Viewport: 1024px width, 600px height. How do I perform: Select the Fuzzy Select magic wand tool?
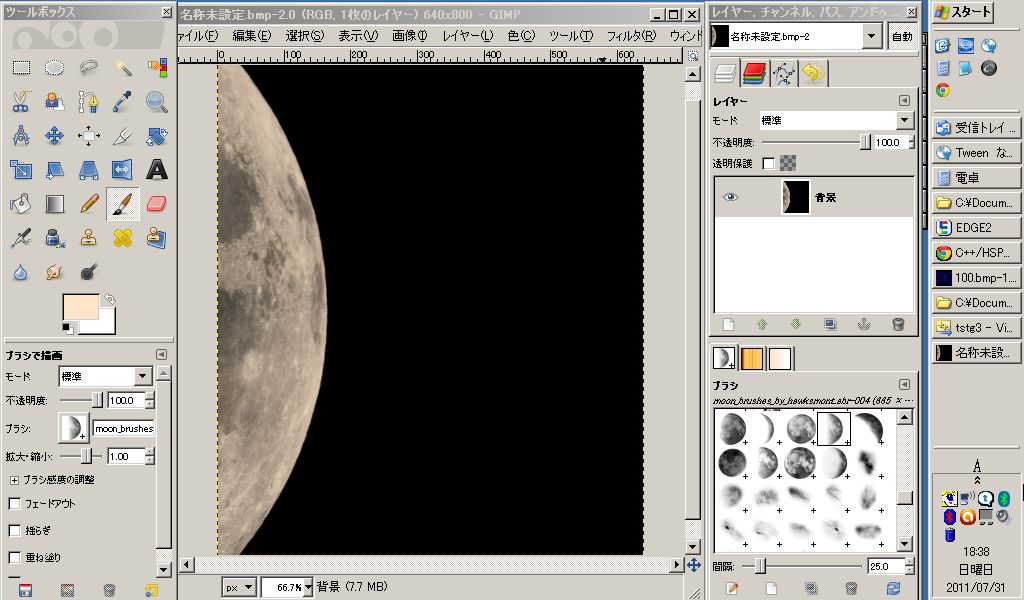[123, 68]
